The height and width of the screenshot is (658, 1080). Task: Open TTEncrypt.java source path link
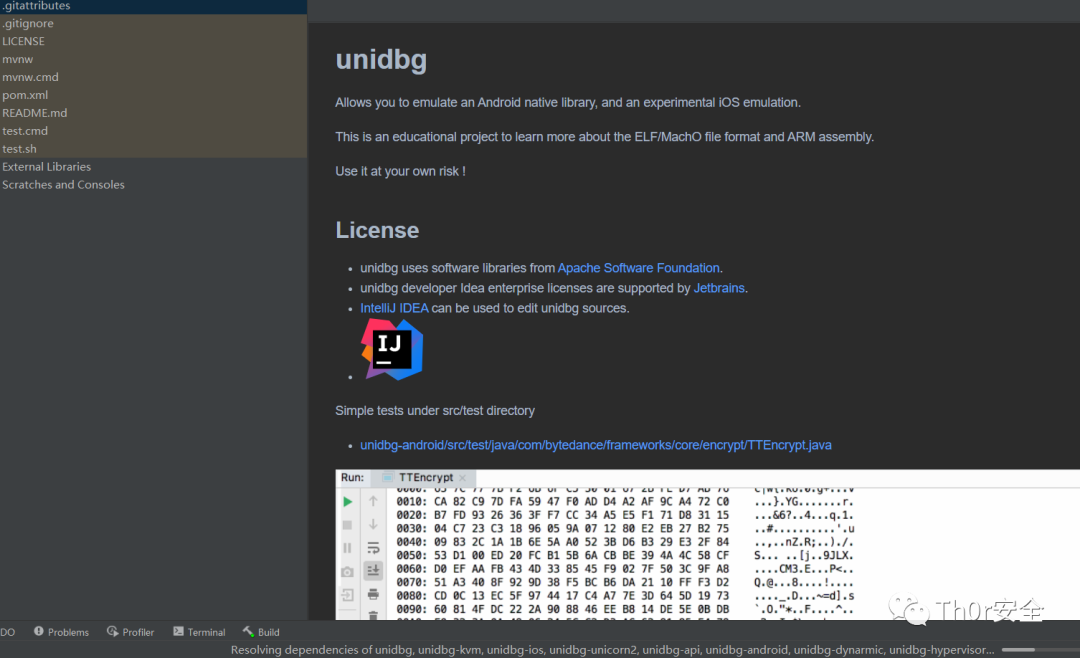pyautogui.click(x=596, y=445)
